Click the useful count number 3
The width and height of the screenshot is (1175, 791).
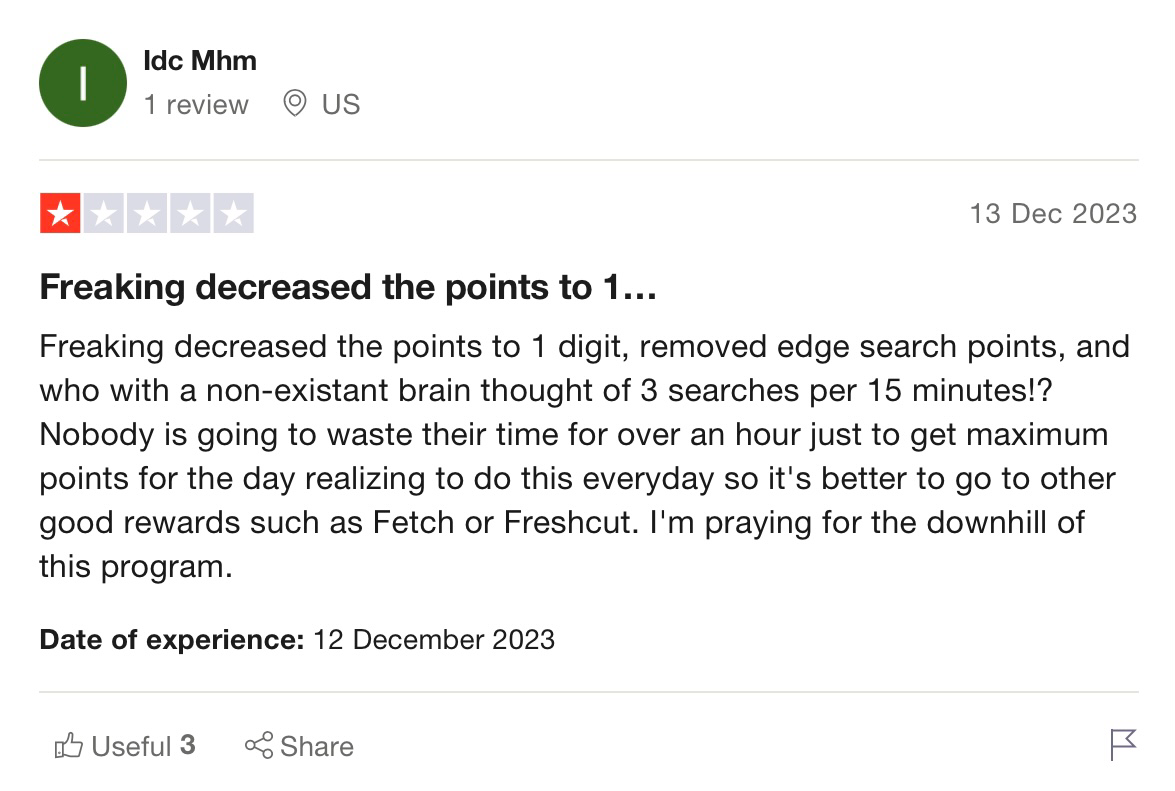click(x=188, y=745)
